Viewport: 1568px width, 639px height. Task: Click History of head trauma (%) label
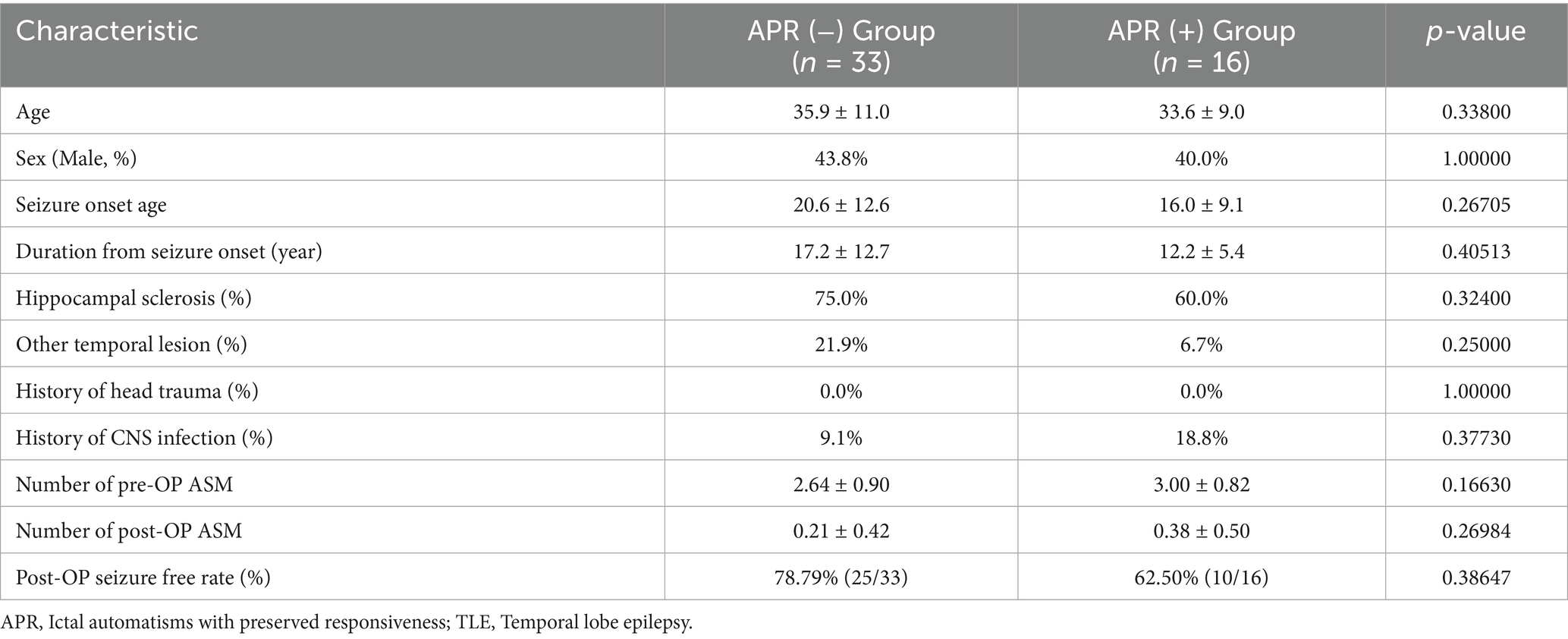point(137,392)
